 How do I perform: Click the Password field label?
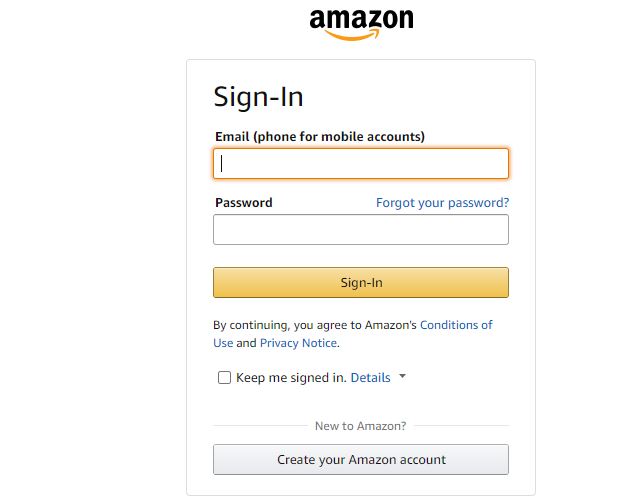coord(244,202)
